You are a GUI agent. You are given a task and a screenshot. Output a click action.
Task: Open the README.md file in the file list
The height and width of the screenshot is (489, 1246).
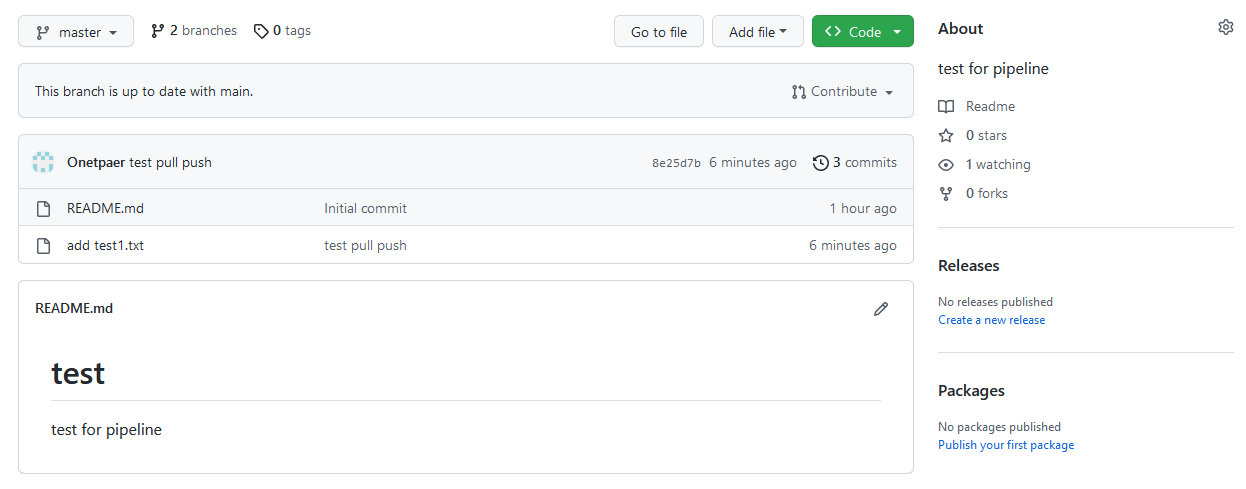tap(105, 208)
